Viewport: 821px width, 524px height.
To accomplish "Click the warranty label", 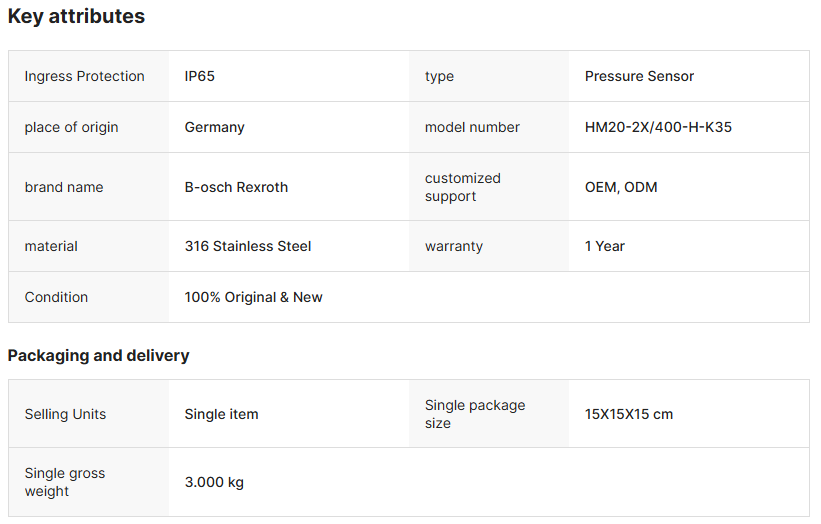I will pyautogui.click(x=454, y=246).
